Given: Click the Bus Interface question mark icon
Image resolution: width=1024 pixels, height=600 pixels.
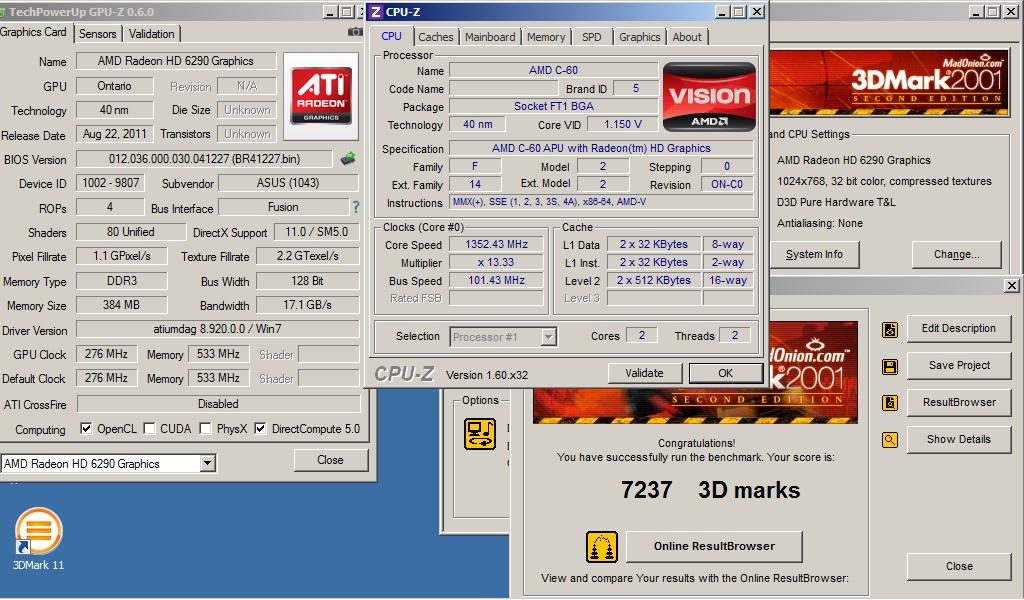Looking at the screenshot, I should coord(356,207).
